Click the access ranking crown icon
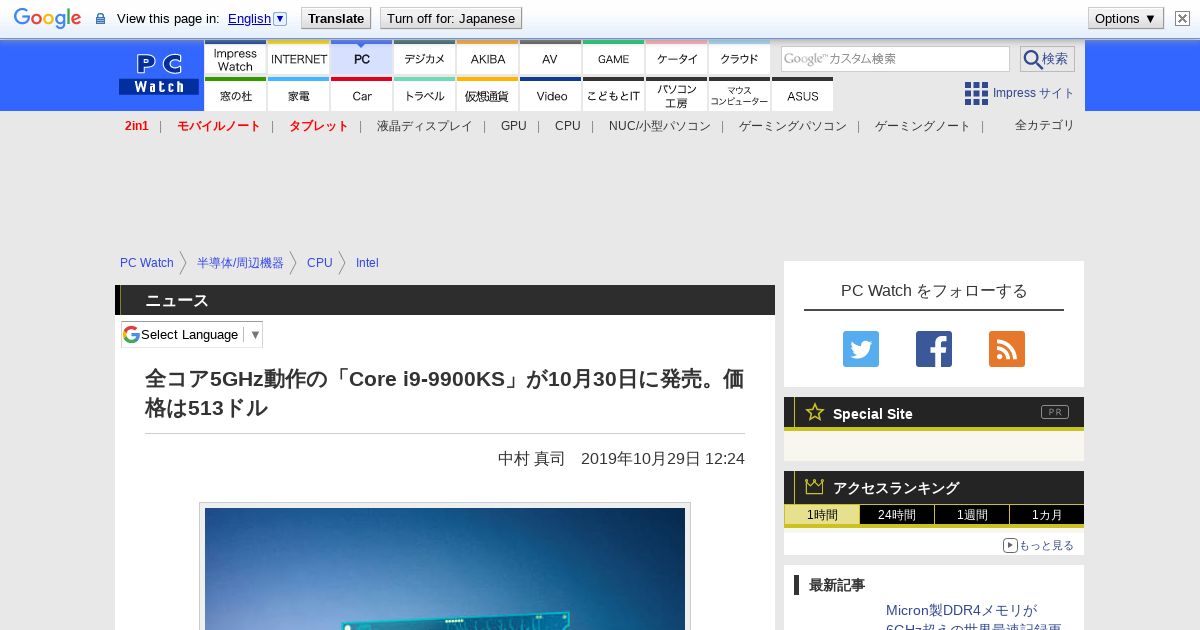Viewport: 1200px width, 630px height. 815,486
